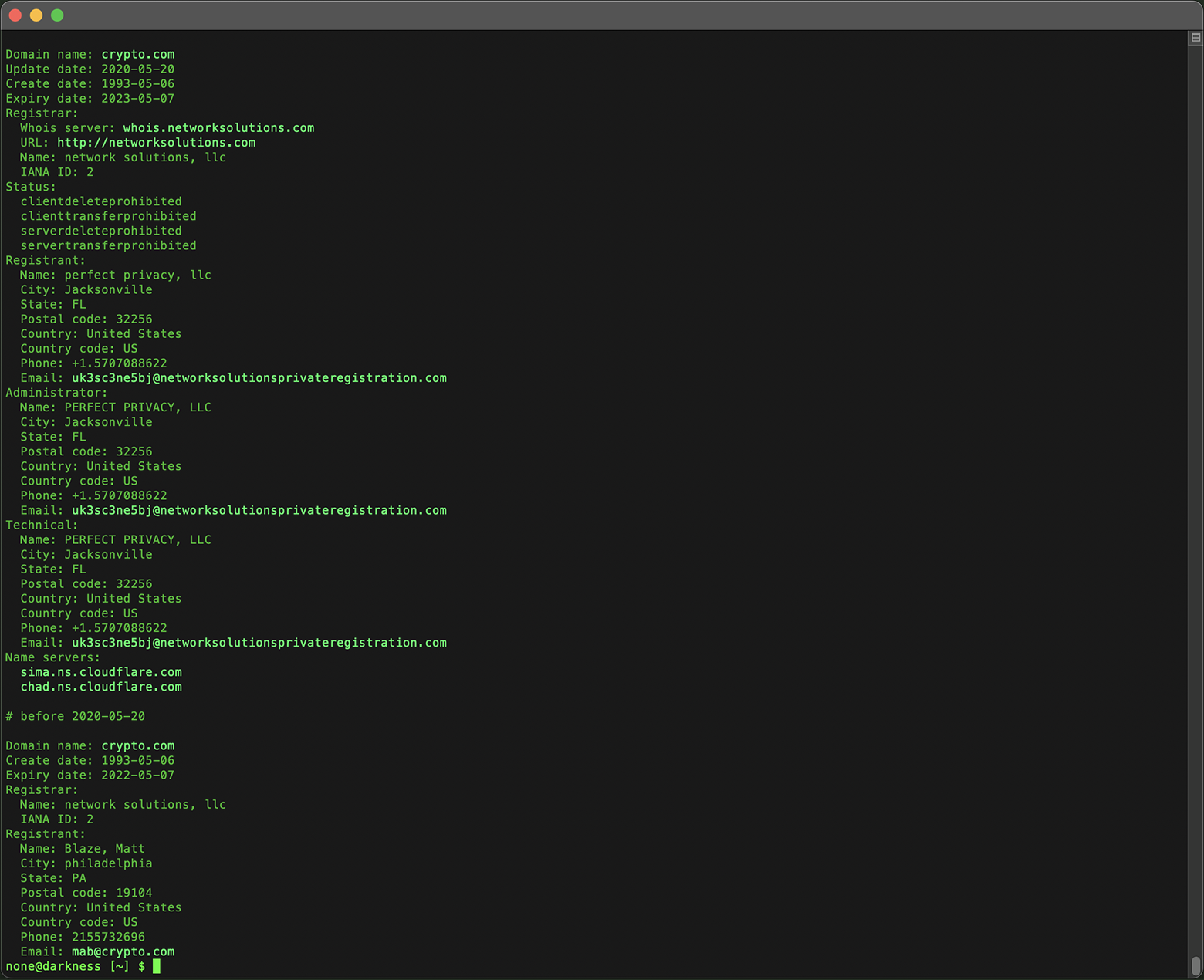Click the blinking green cursor block

coord(157,966)
